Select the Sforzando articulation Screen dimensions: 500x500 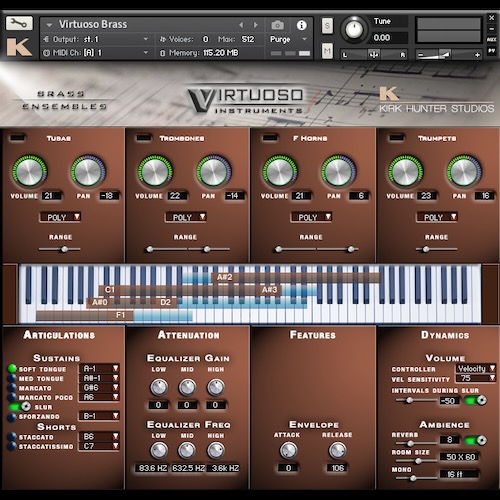pyautogui.click(x=12, y=417)
